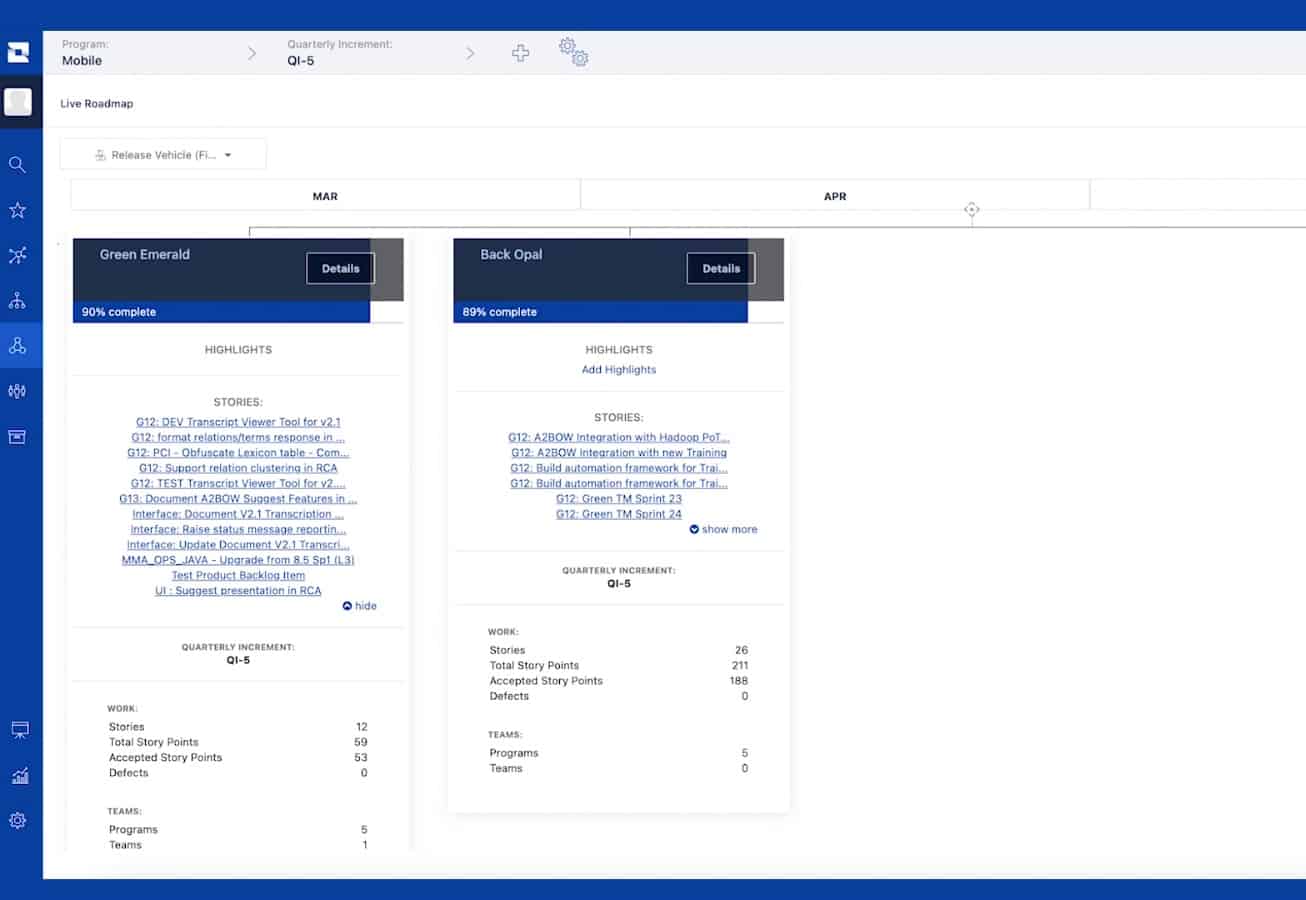The image size is (1306, 900).
Task: Open the Release Vehicle filter dropdown
Action: pyautogui.click(x=163, y=154)
